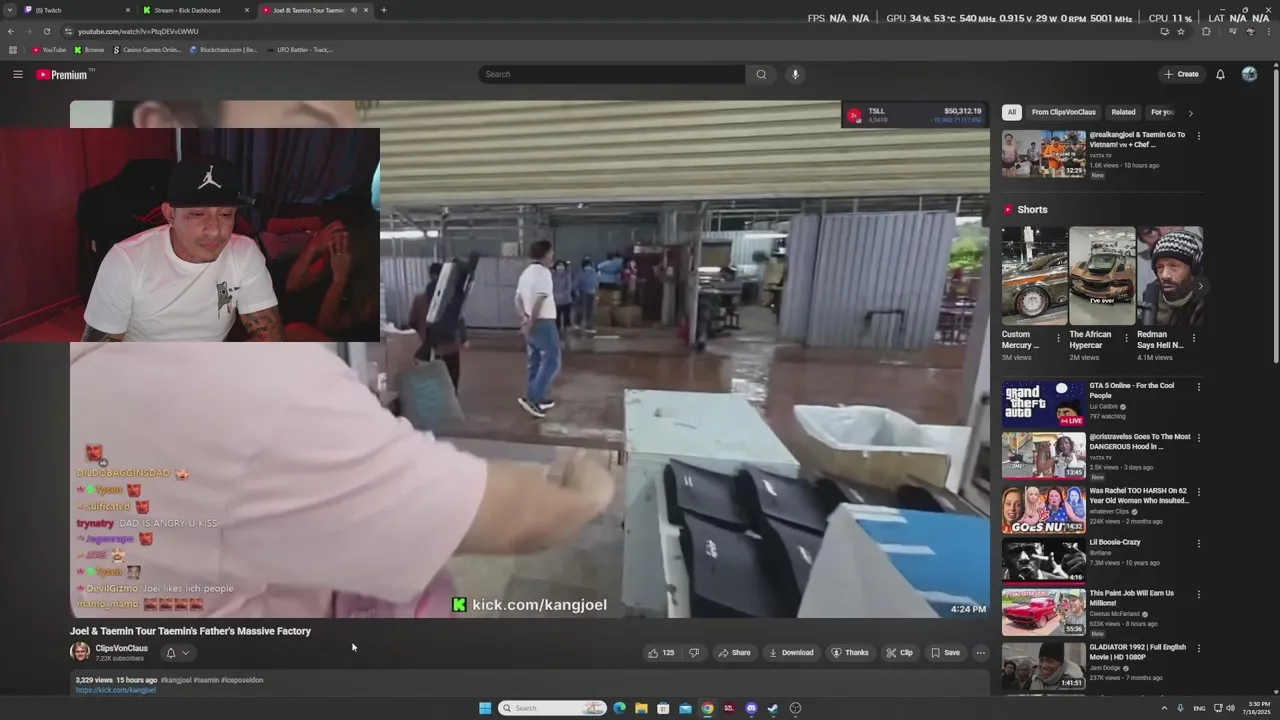Bookmark this page with star icon
Image resolution: width=1280 pixels, height=720 pixels.
(x=1181, y=31)
